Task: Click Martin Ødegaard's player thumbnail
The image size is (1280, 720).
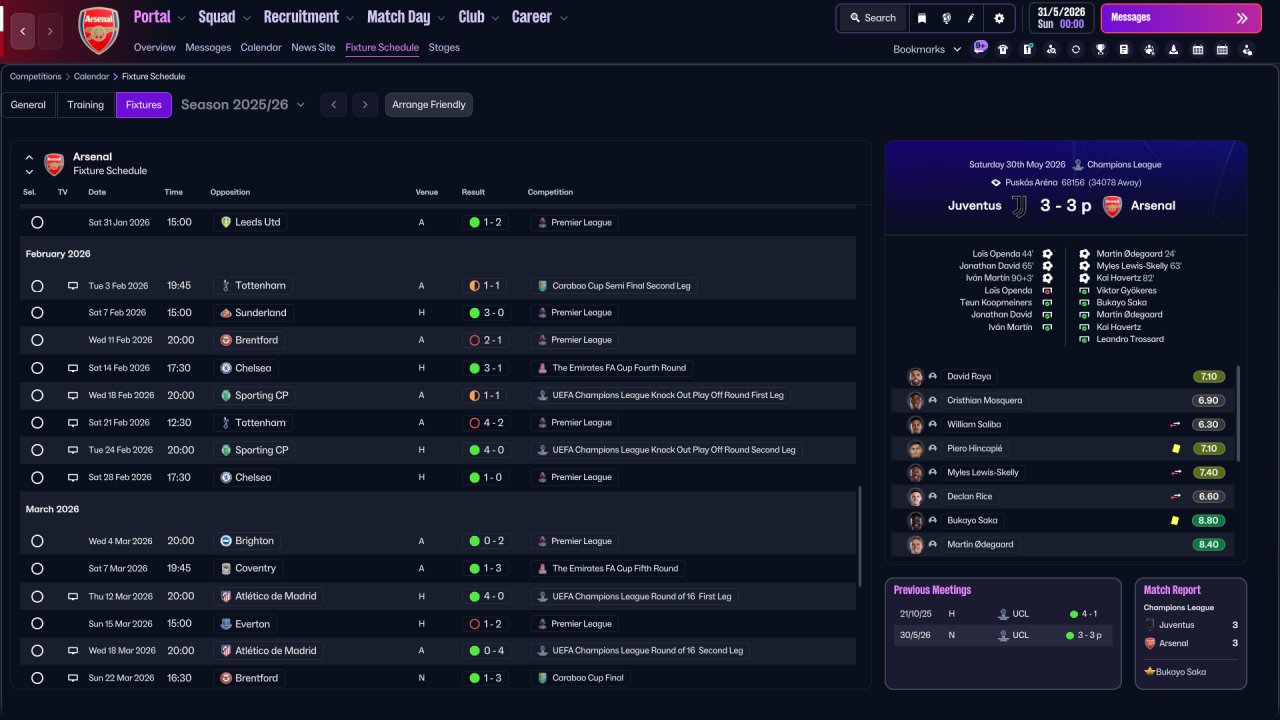Action: pos(915,545)
